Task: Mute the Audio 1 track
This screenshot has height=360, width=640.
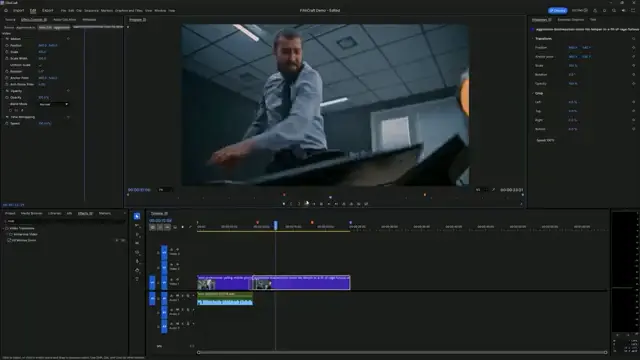Action: pos(177,296)
